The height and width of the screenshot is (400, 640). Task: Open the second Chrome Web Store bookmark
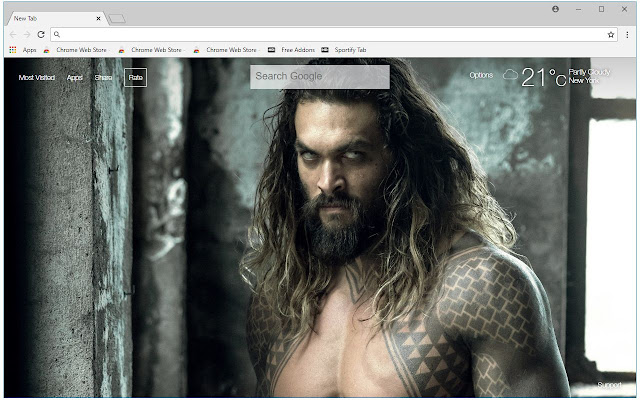point(151,50)
